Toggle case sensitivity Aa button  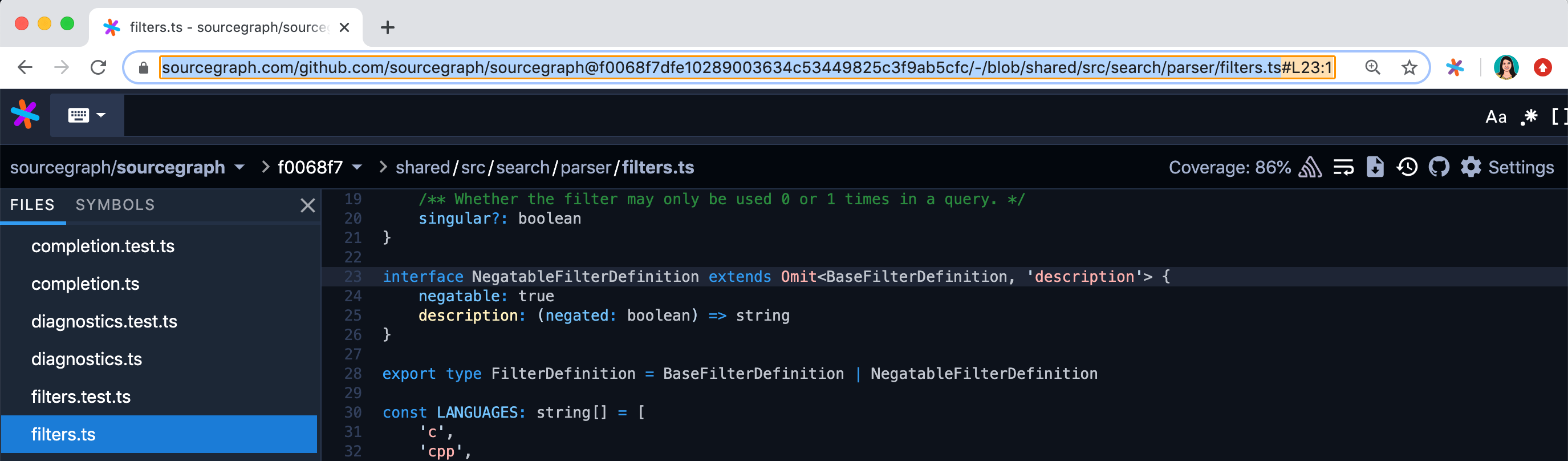pyautogui.click(x=1496, y=117)
